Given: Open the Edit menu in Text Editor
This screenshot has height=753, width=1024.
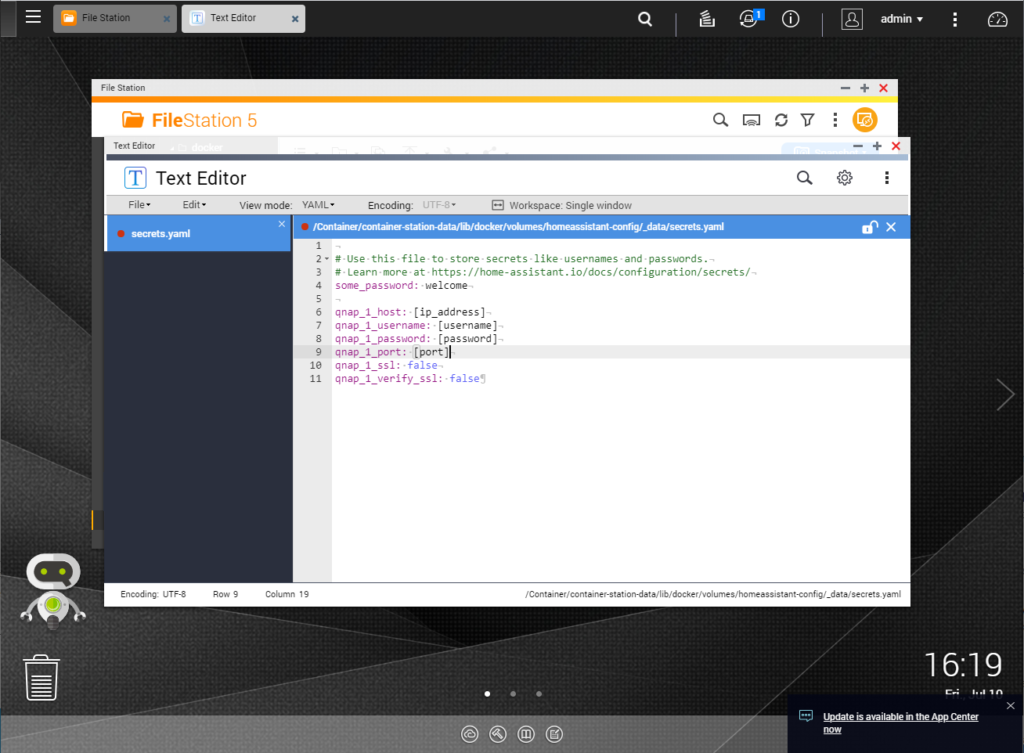Looking at the screenshot, I should (194, 205).
